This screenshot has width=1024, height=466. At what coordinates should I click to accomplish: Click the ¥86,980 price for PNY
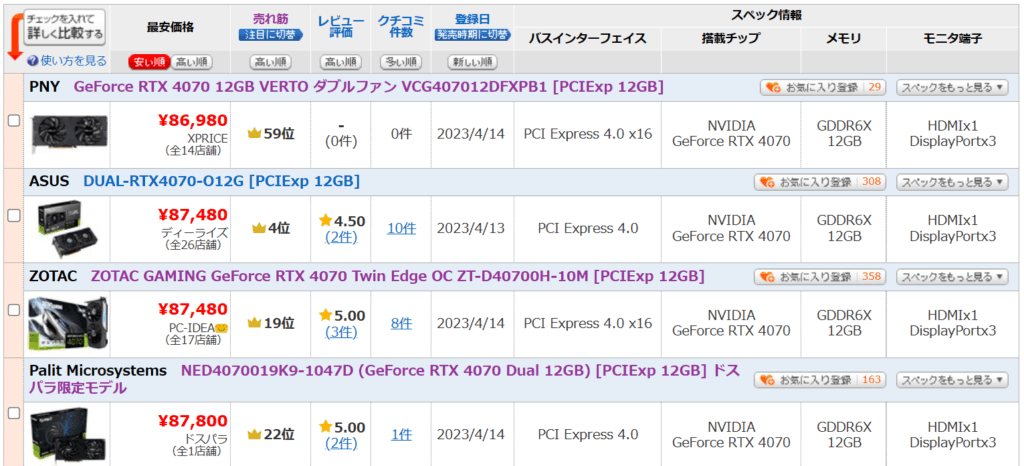(x=193, y=120)
